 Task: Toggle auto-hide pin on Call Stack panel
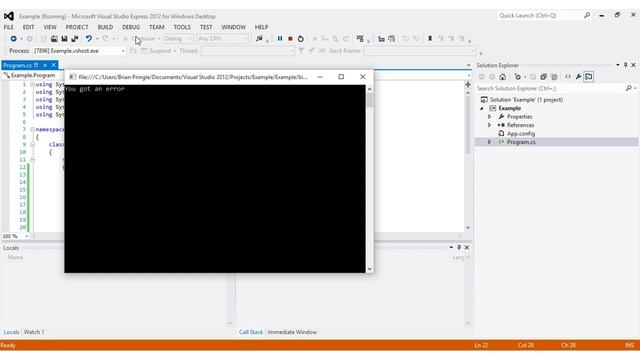pos(459,247)
